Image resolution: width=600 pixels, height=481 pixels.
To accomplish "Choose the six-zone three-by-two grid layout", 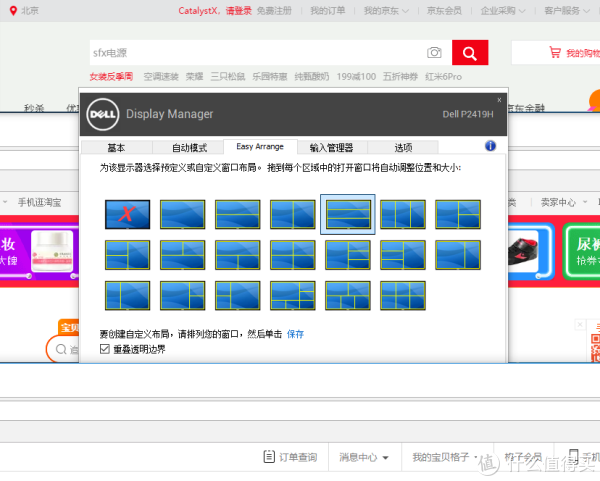I will pyautogui.click(x=403, y=295).
